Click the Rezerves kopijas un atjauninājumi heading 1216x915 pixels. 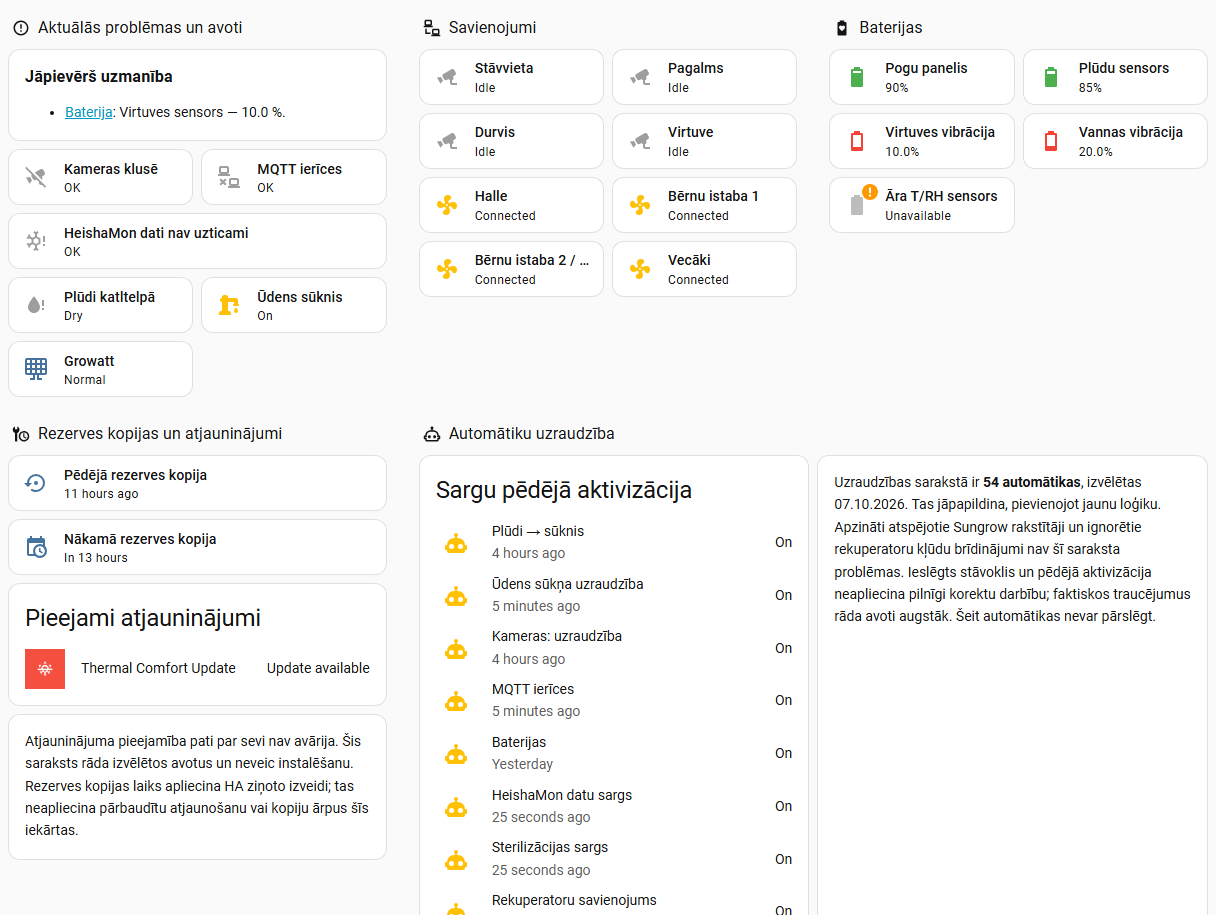tap(160, 434)
